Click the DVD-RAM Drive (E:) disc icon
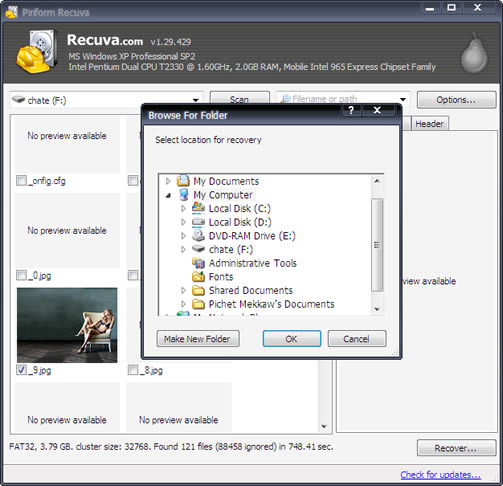Image resolution: width=503 pixels, height=486 pixels. coord(198,235)
